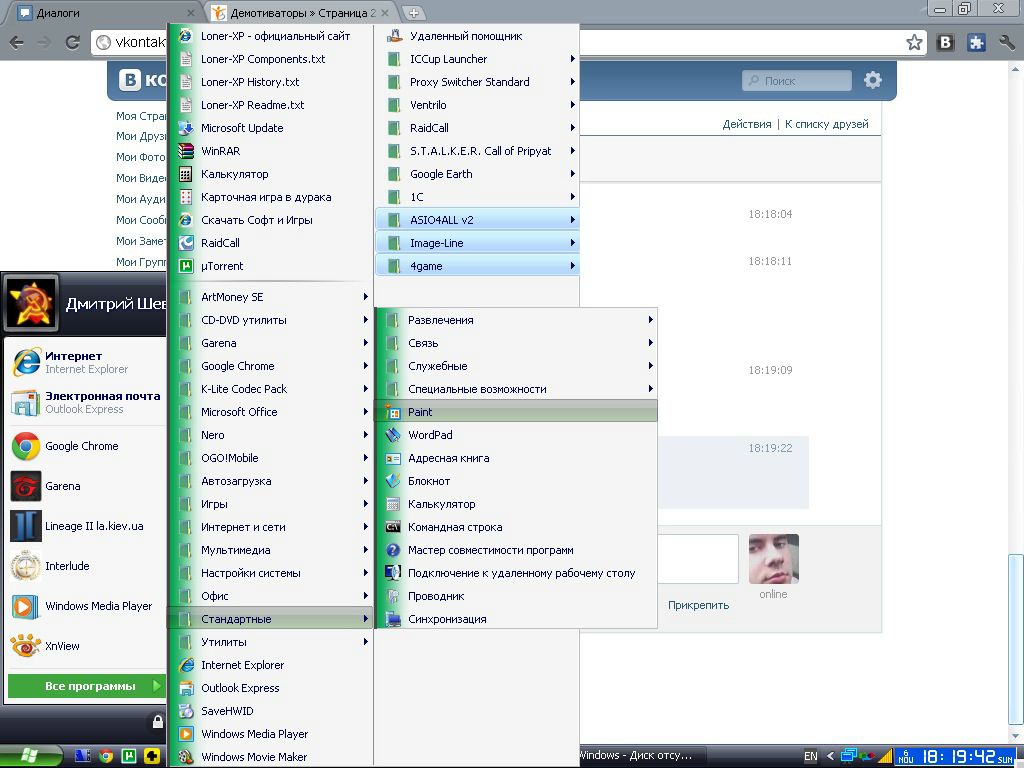The image size is (1024, 768).
Task: Click the Interlude icon in start menu
Action: (x=26, y=566)
